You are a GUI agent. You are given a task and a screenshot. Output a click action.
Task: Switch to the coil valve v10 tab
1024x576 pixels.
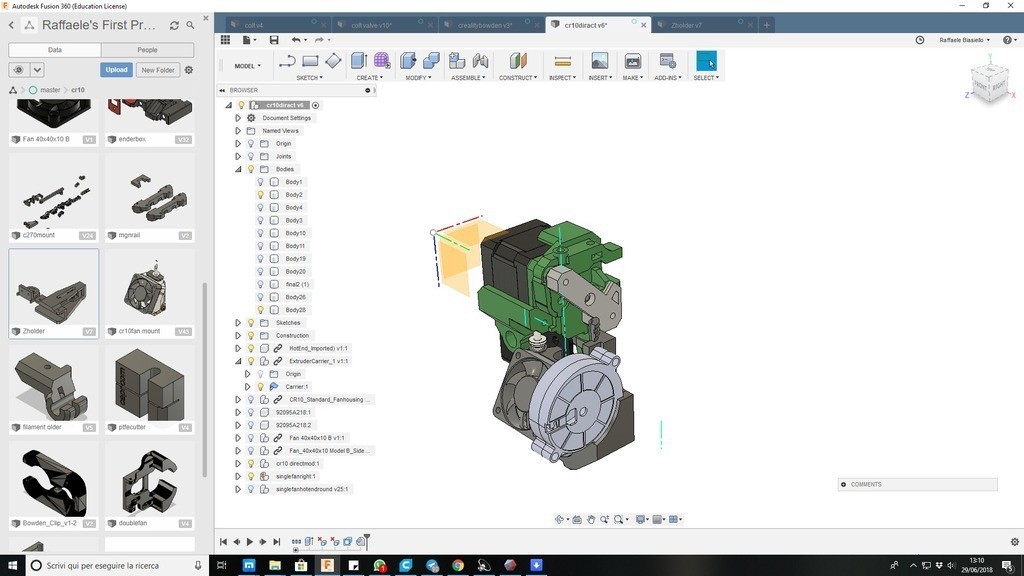[x=372, y=25]
